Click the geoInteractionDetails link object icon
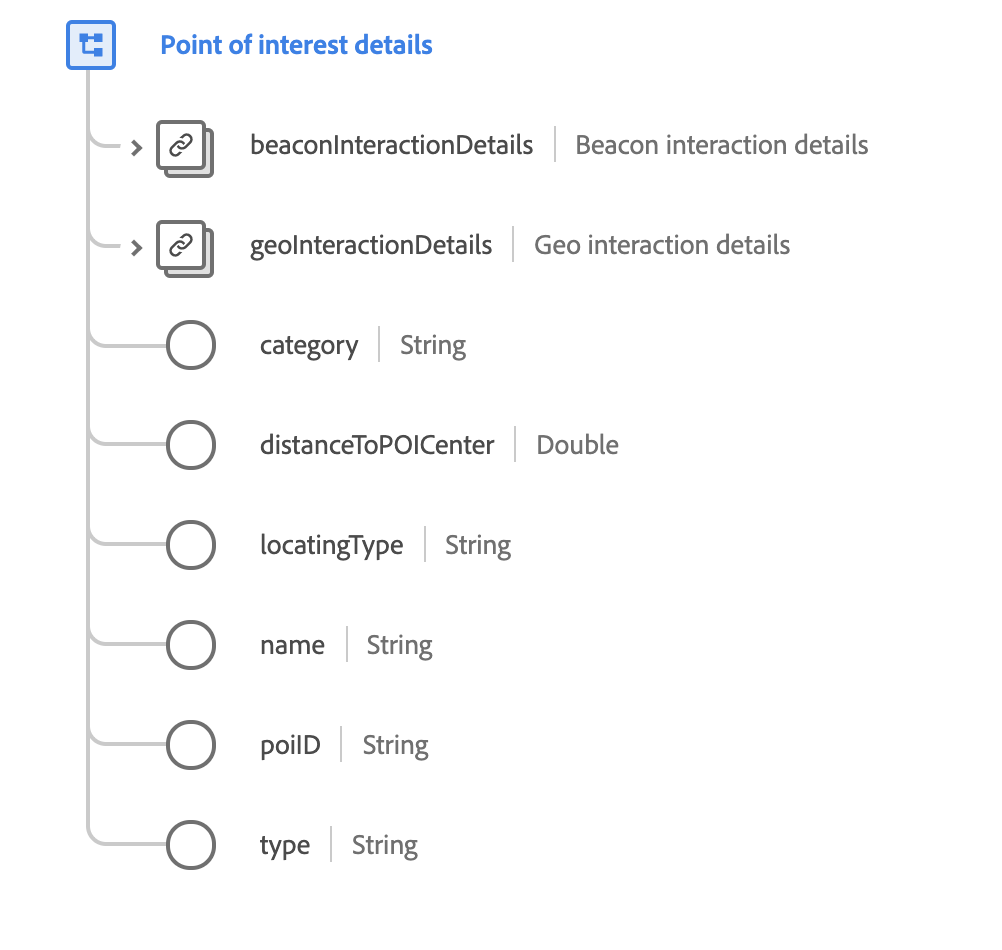 click(x=182, y=246)
